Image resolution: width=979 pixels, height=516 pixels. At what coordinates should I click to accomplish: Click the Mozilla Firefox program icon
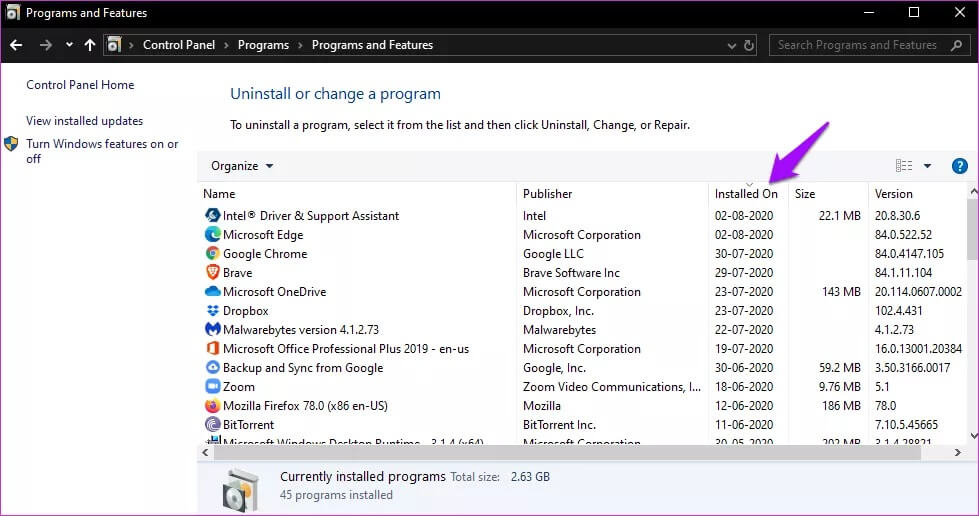(x=212, y=405)
